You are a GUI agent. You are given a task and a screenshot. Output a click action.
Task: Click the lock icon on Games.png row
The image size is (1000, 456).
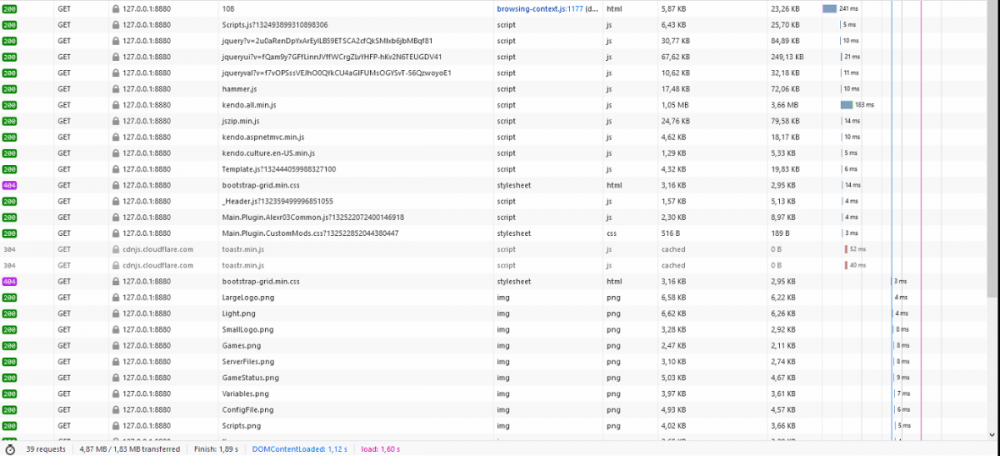[116, 345]
